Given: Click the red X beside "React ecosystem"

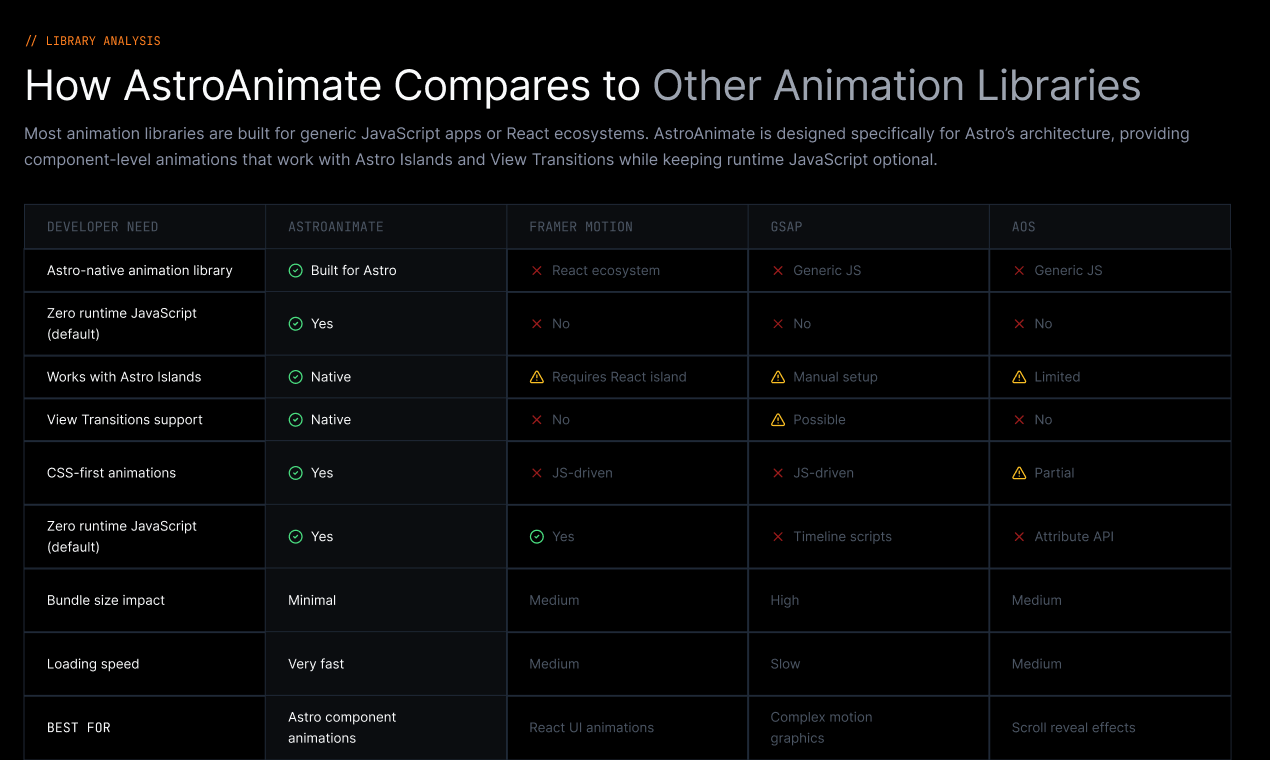Looking at the screenshot, I should coord(537,270).
